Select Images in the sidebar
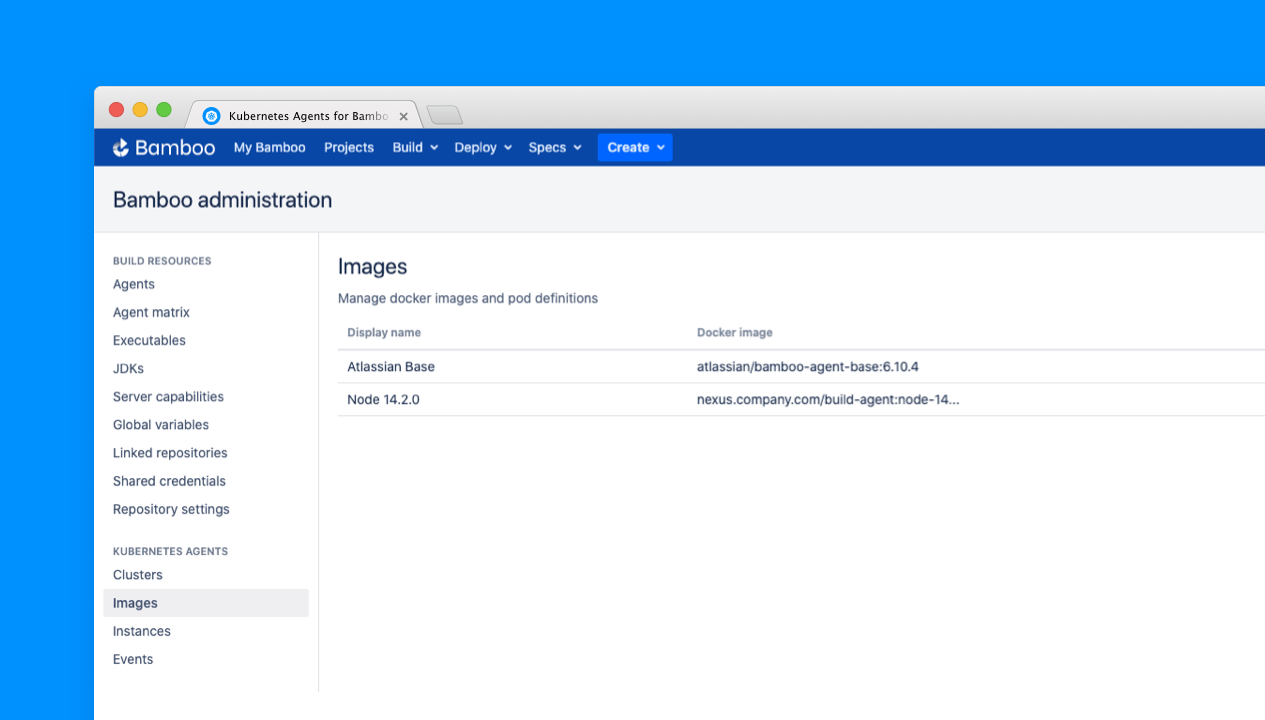This screenshot has height=720, width=1265. (206, 603)
